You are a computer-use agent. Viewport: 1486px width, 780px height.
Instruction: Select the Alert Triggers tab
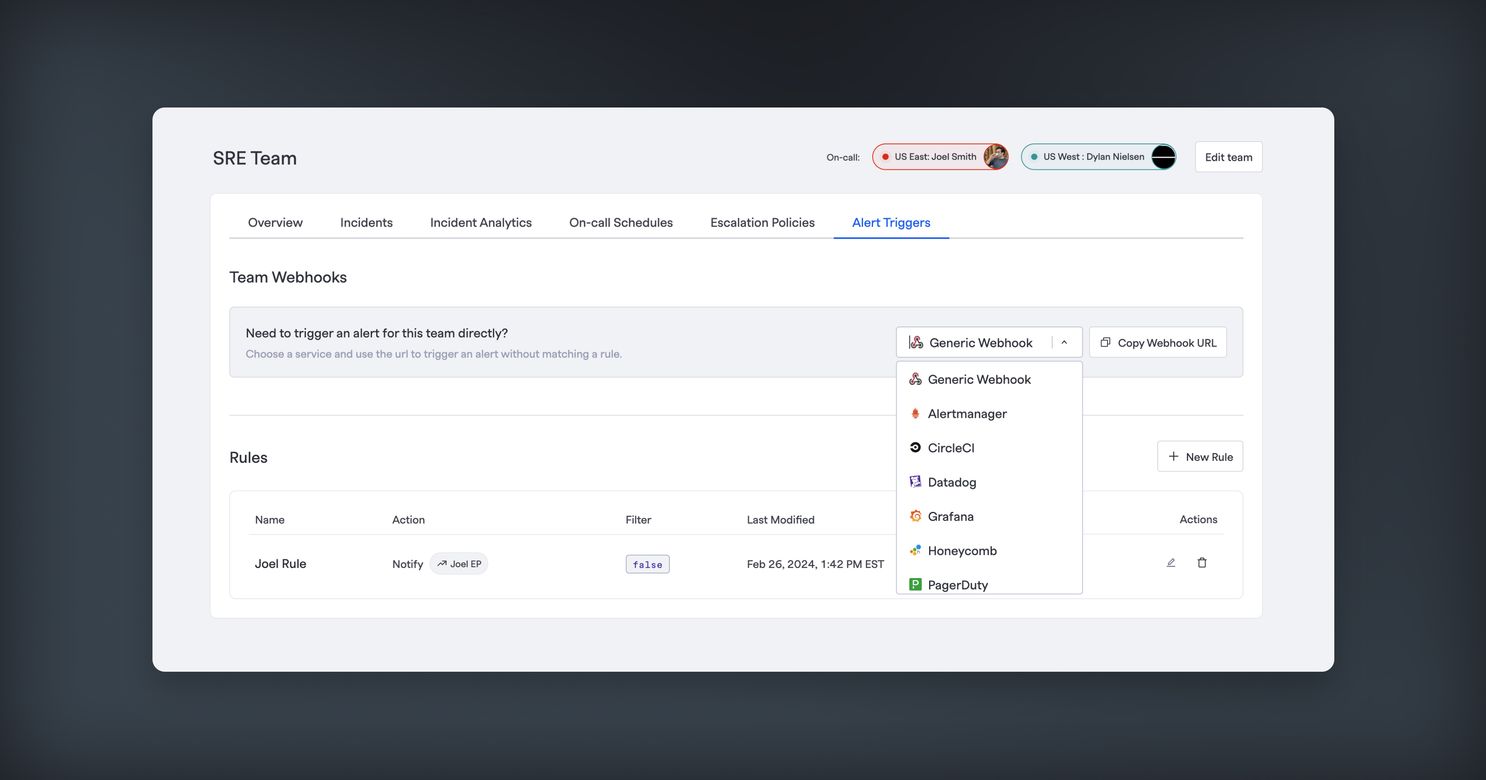coord(891,222)
